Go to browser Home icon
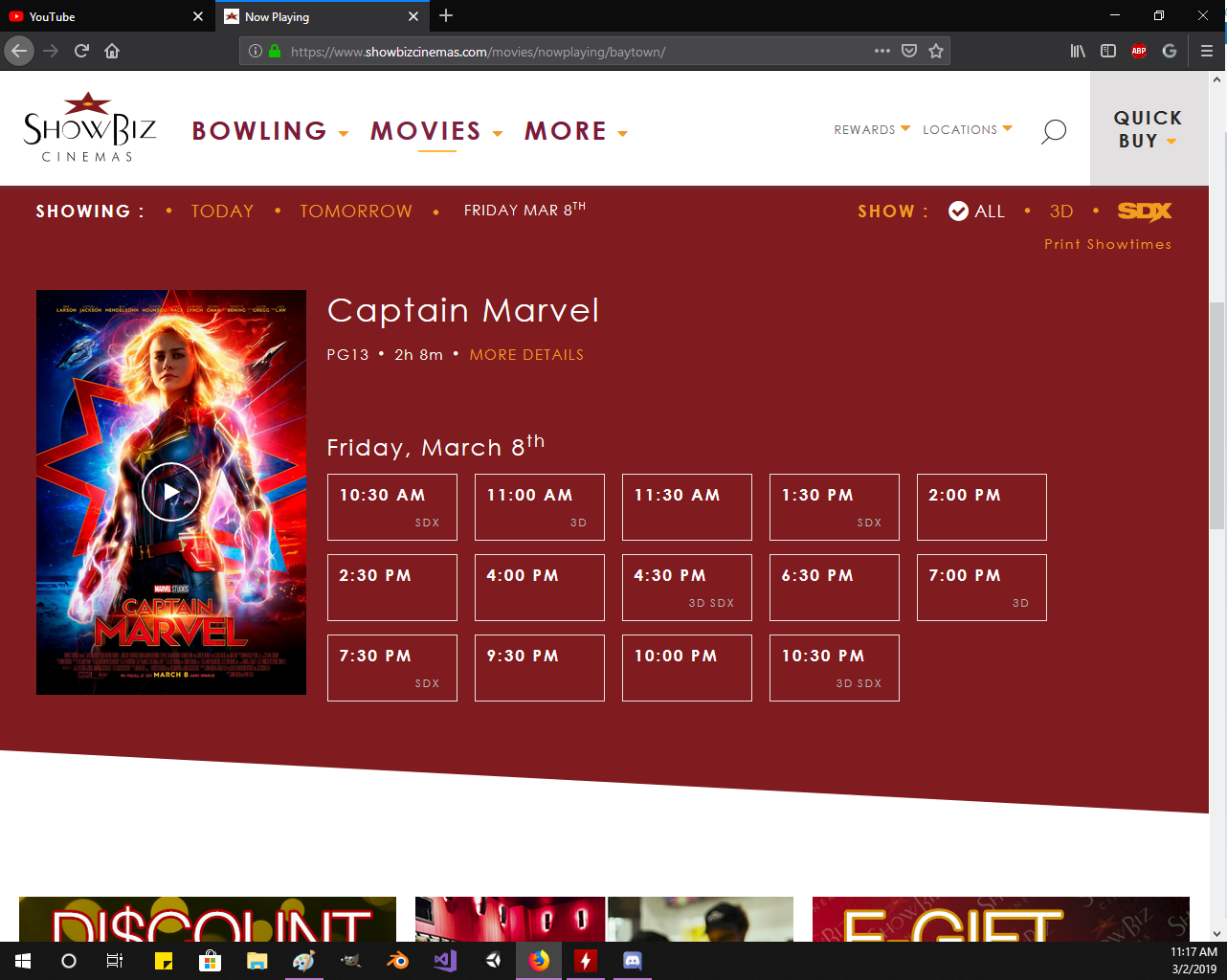Image resolution: width=1227 pixels, height=980 pixels. pos(112,51)
